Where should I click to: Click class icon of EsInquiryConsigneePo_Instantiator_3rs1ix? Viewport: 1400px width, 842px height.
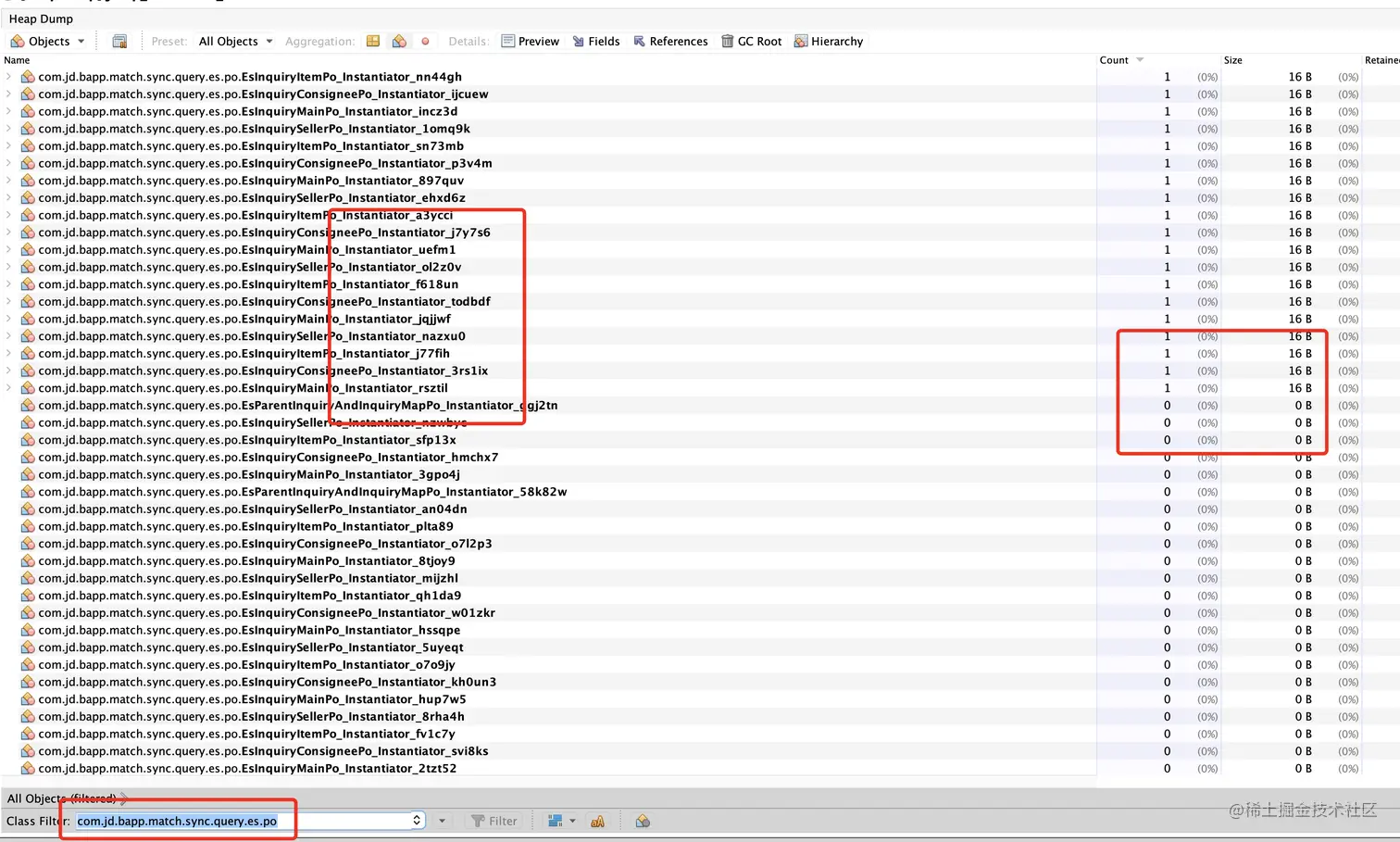click(x=28, y=371)
